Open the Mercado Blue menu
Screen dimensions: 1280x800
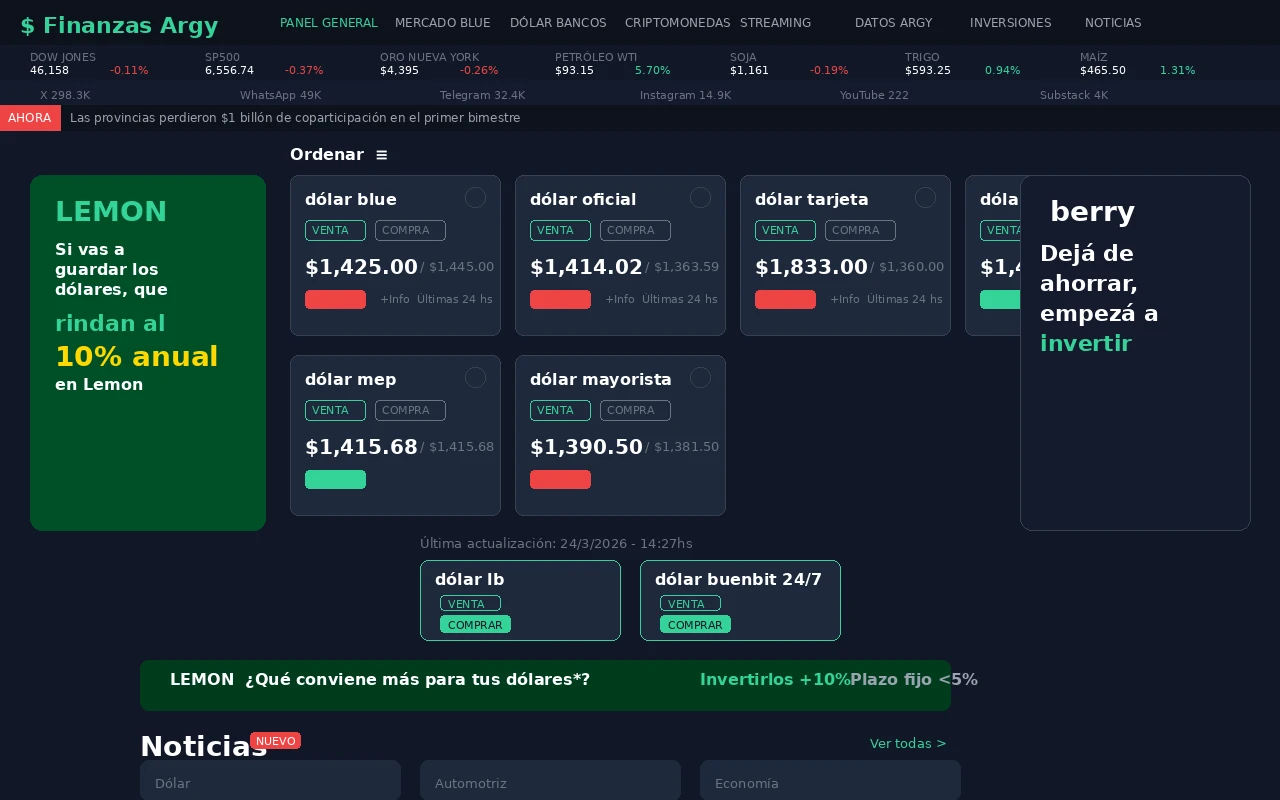pos(442,23)
